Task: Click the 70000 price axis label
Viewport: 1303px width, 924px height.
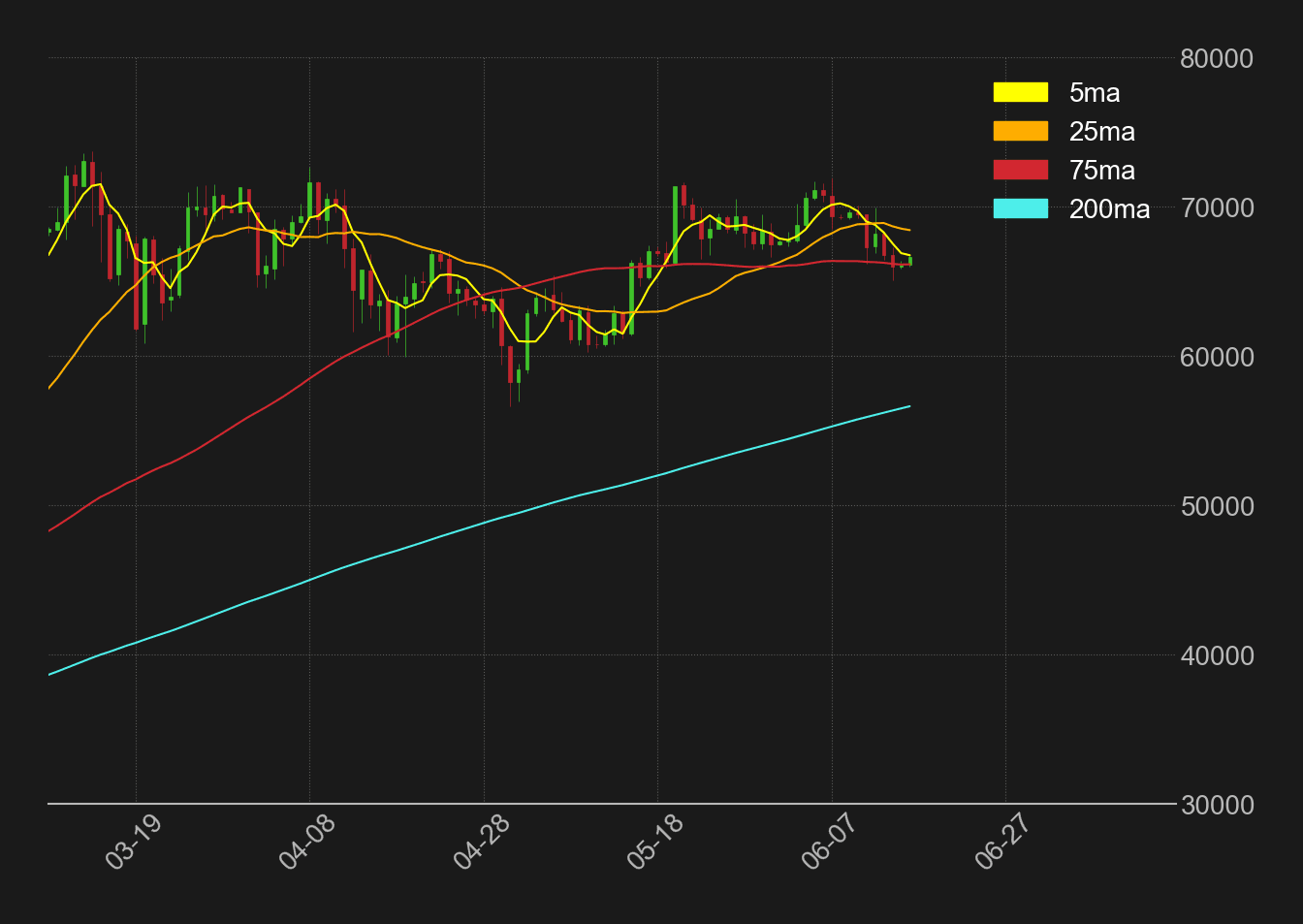Action: pyautogui.click(x=1217, y=208)
